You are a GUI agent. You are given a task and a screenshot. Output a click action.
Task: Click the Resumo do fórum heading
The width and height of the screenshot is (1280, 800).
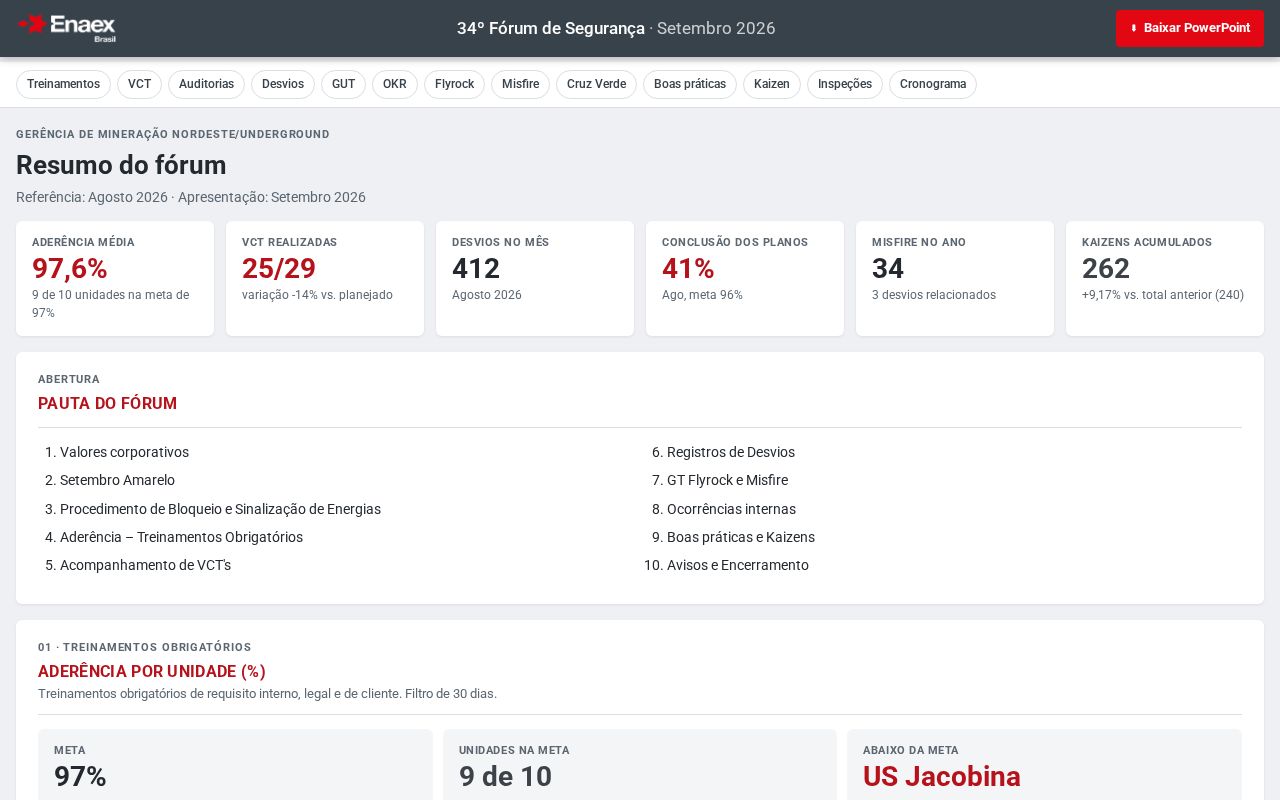coord(121,165)
